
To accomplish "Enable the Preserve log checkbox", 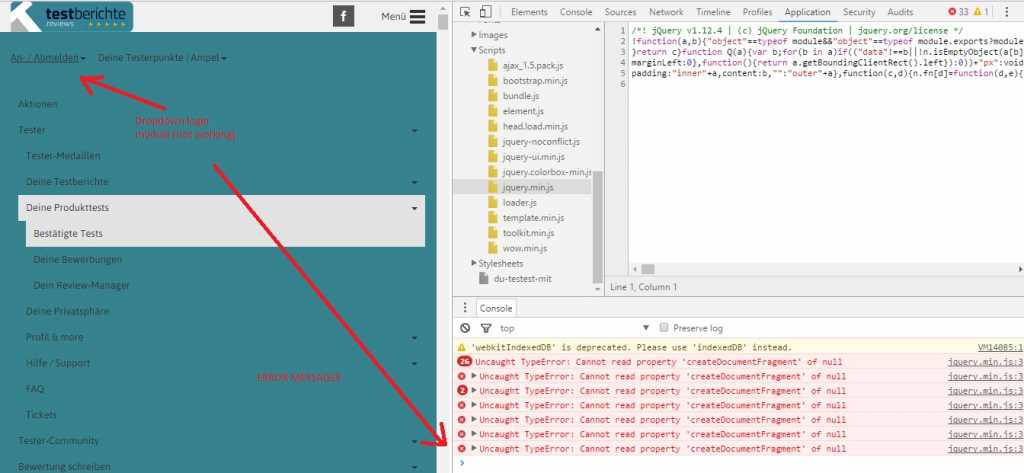I will pos(663,328).
